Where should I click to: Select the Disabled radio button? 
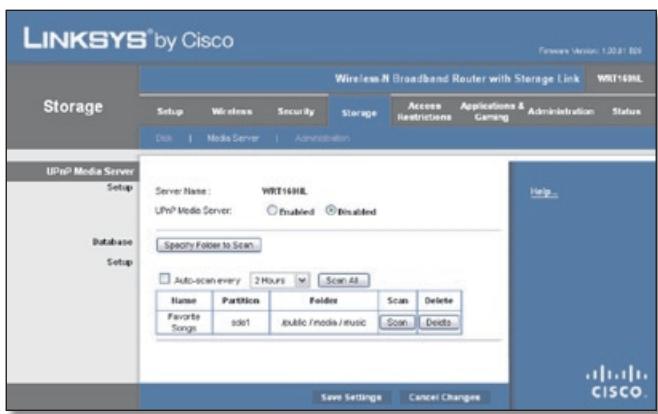(331, 210)
